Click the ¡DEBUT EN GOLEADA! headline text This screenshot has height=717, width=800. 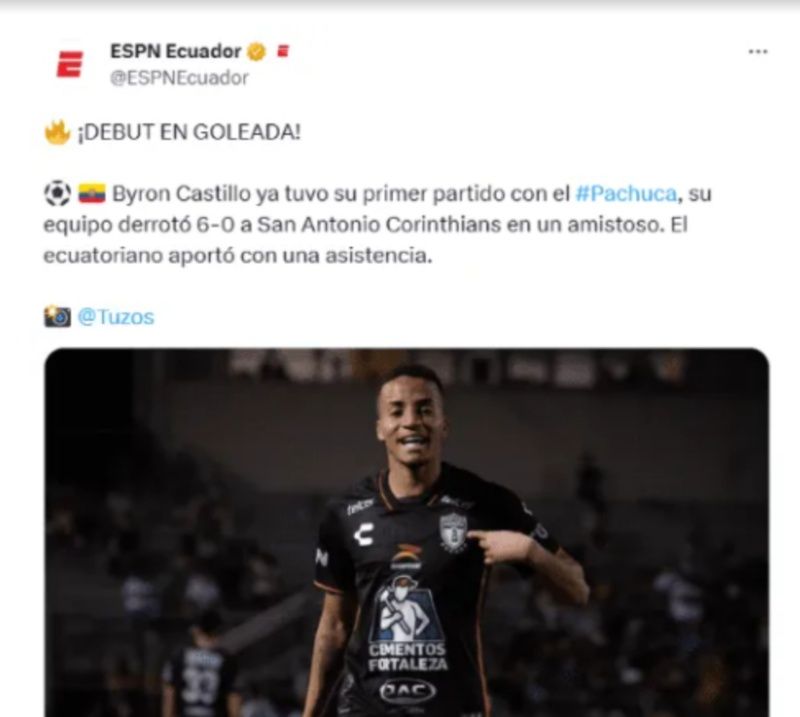pos(189,133)
